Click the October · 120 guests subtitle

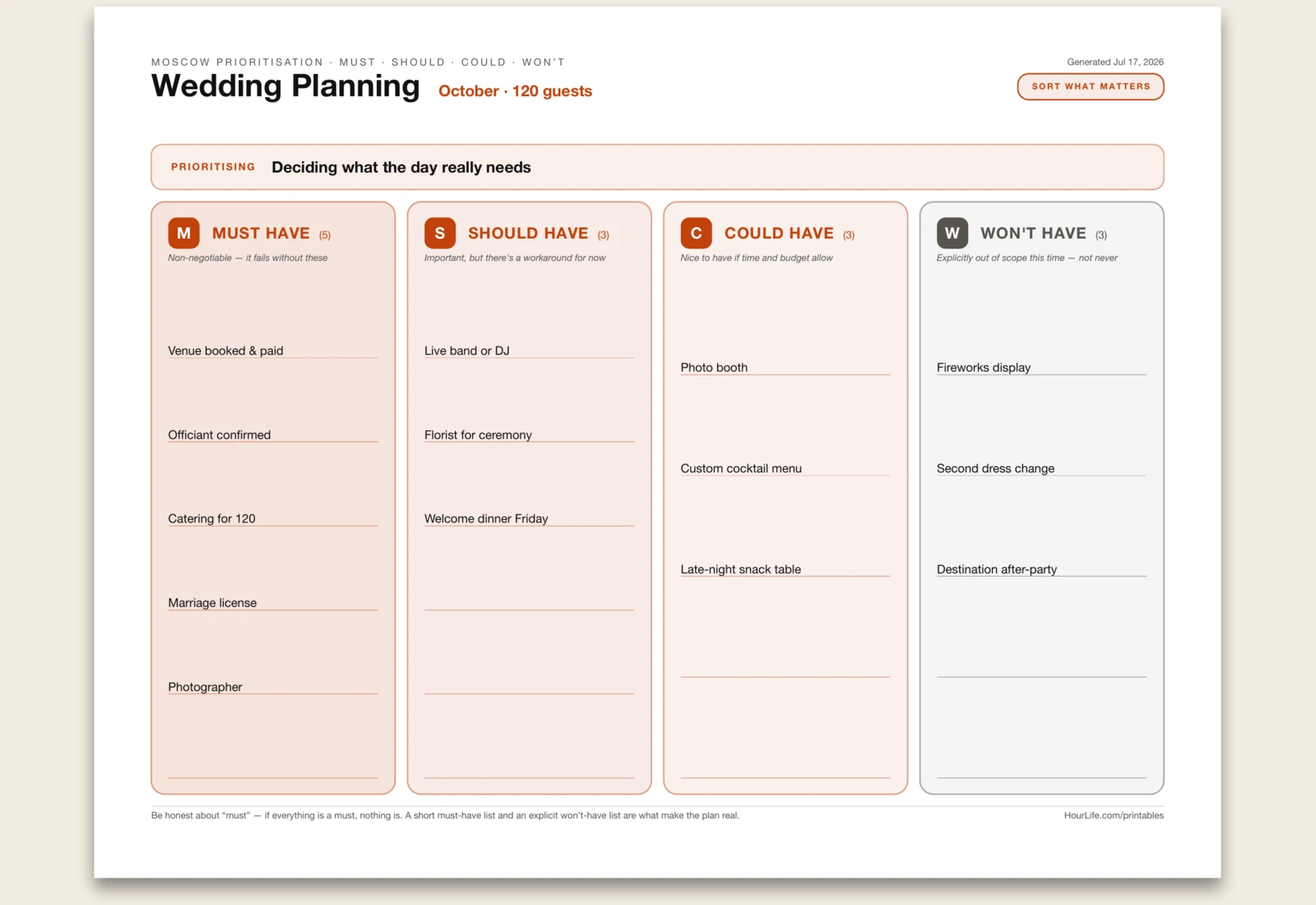(515, 91)
